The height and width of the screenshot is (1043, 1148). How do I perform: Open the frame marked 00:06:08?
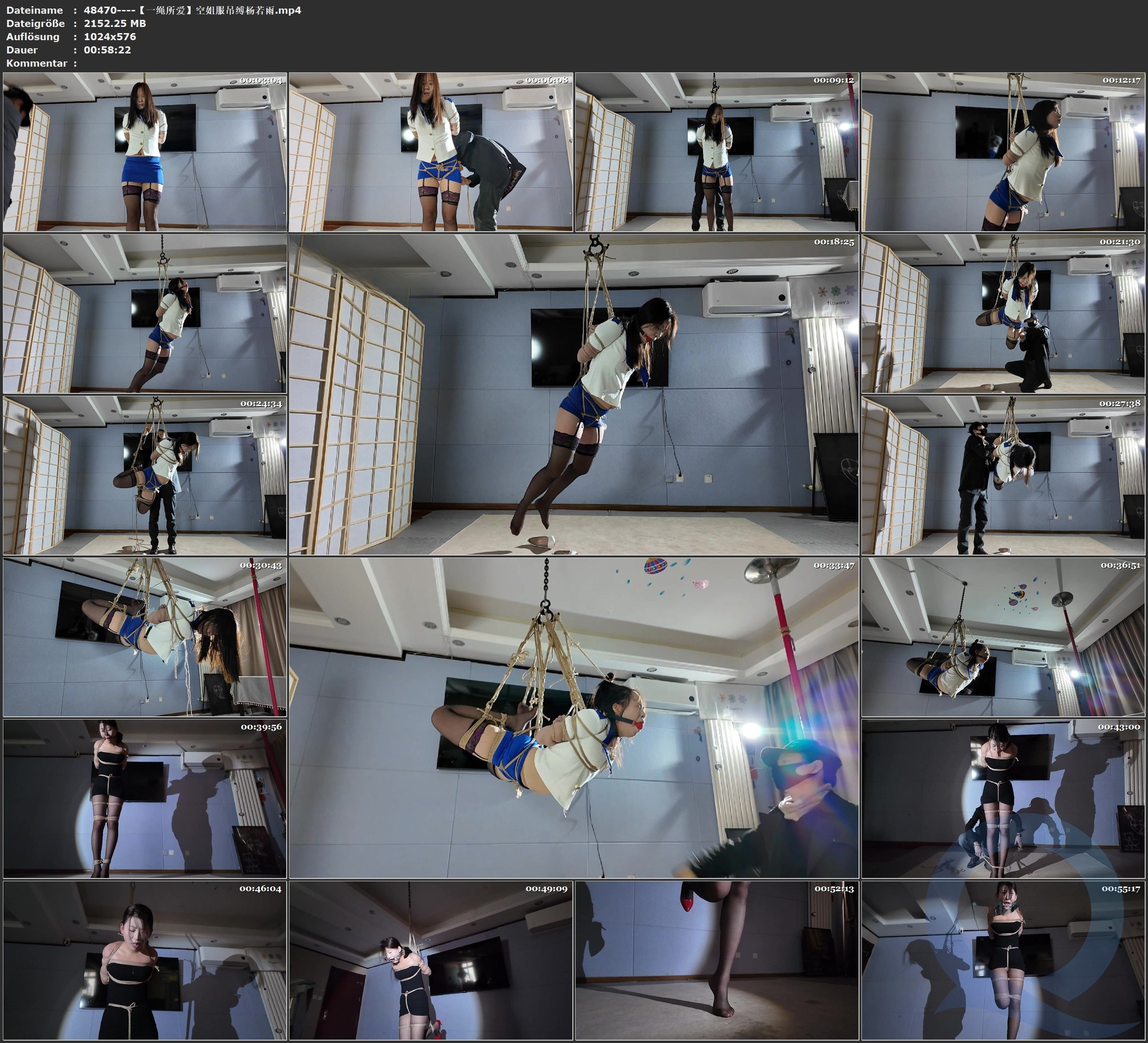pyautogui.click(x=430, y=152)
